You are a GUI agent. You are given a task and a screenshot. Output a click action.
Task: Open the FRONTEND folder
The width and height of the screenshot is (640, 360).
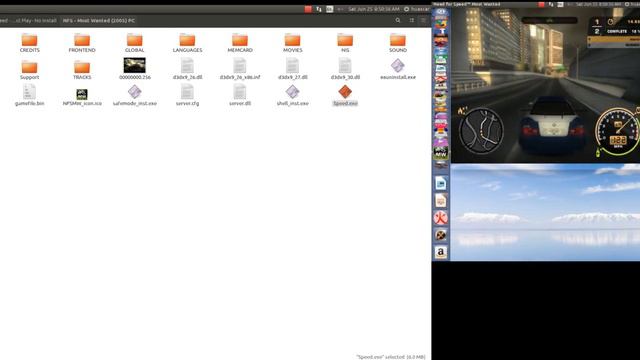pyautogui.click(x=82, y=43)
